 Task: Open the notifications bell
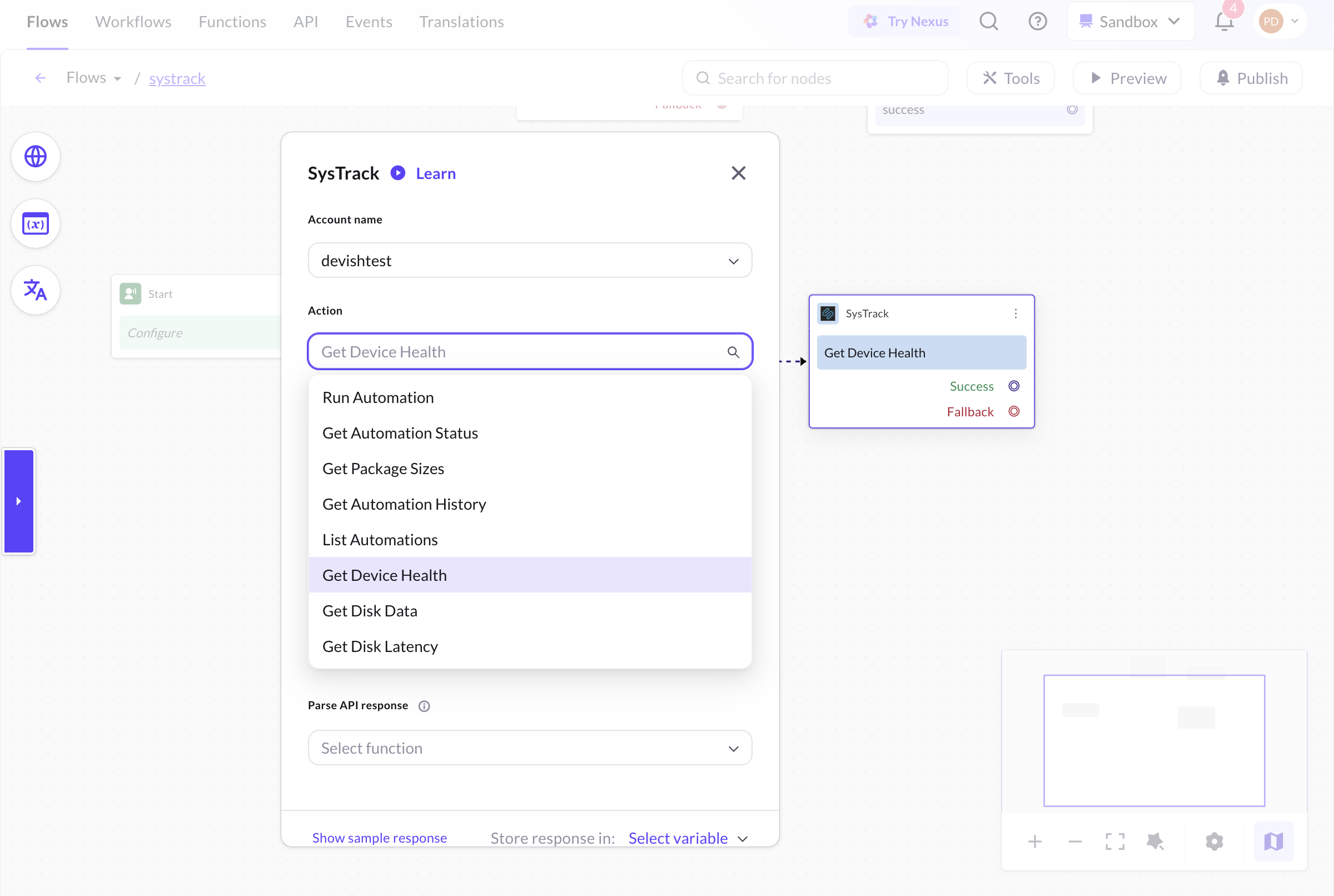click(x=1224, y=22)
